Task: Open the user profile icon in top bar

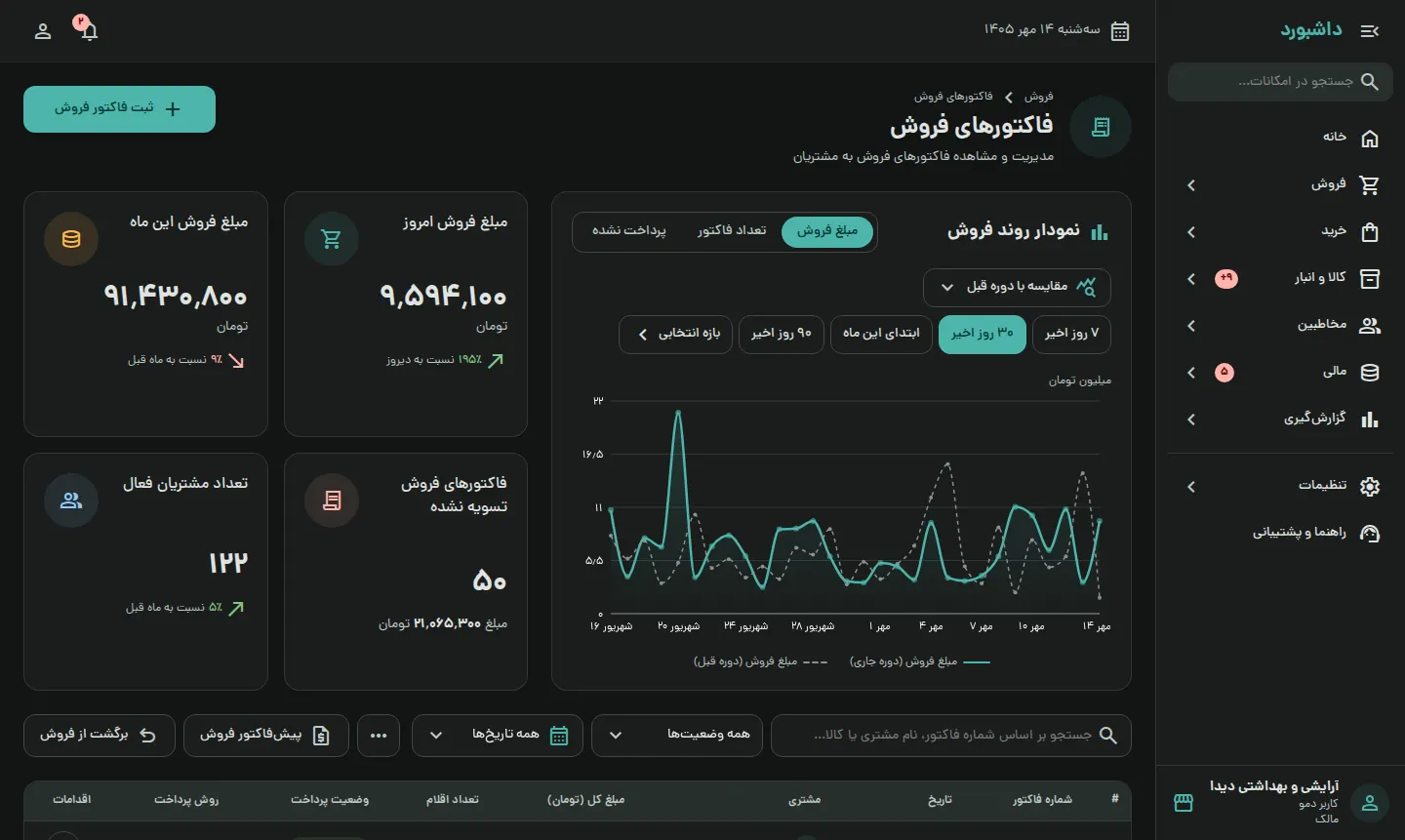Action: 43,31
